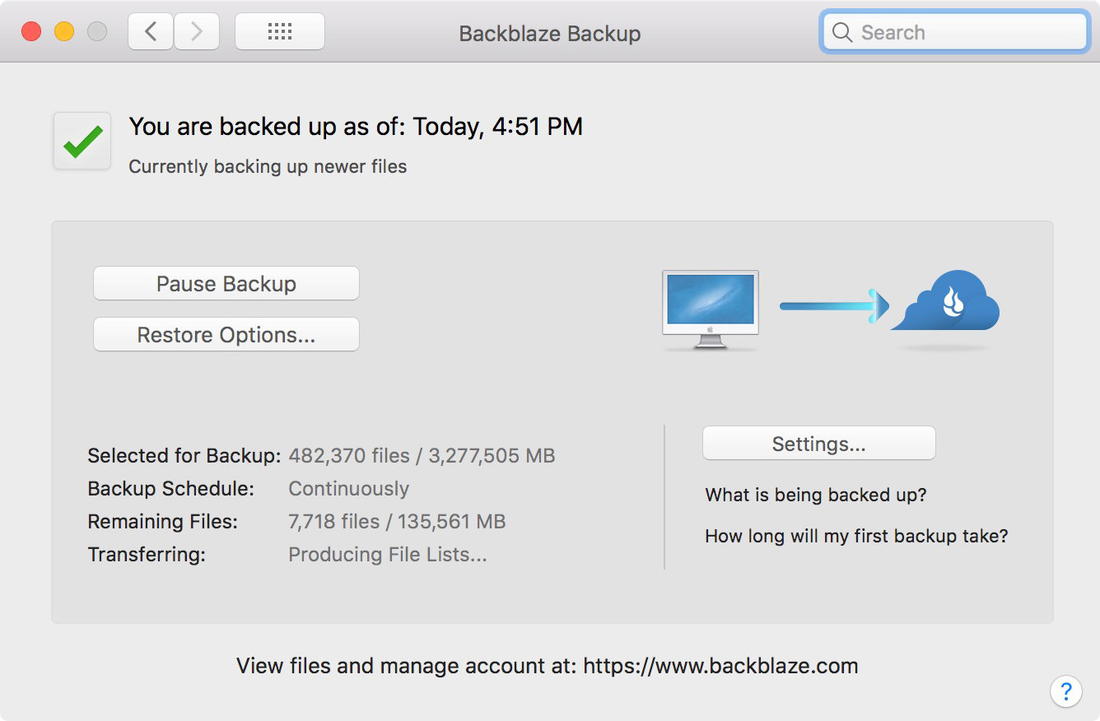1100x721 pixels.
Task: Click the green backed-up checkmark icon
Action: click(81, 141)
